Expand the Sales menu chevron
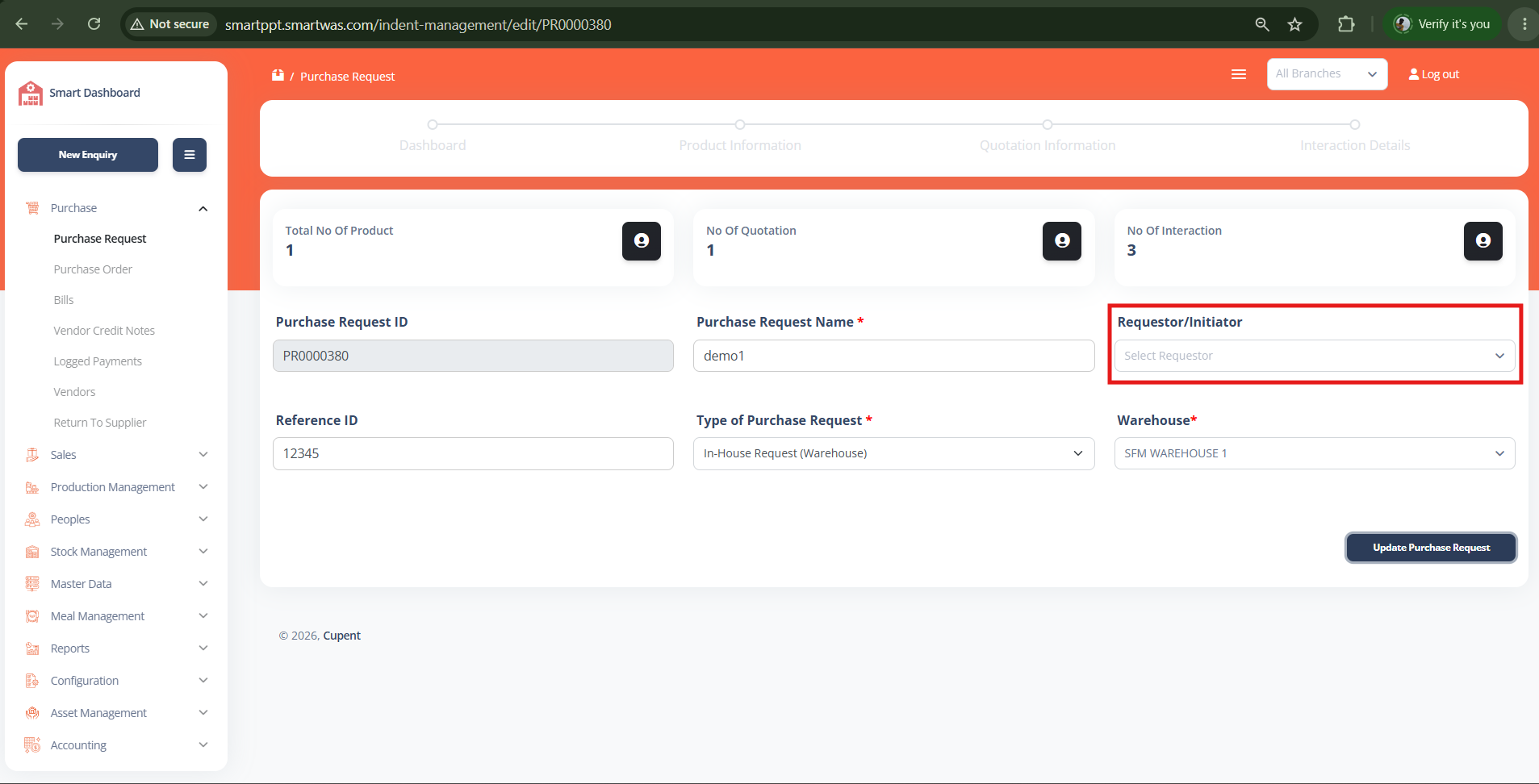The height and width of the screenshot is (784, 1539). click(x=203, y=455)
